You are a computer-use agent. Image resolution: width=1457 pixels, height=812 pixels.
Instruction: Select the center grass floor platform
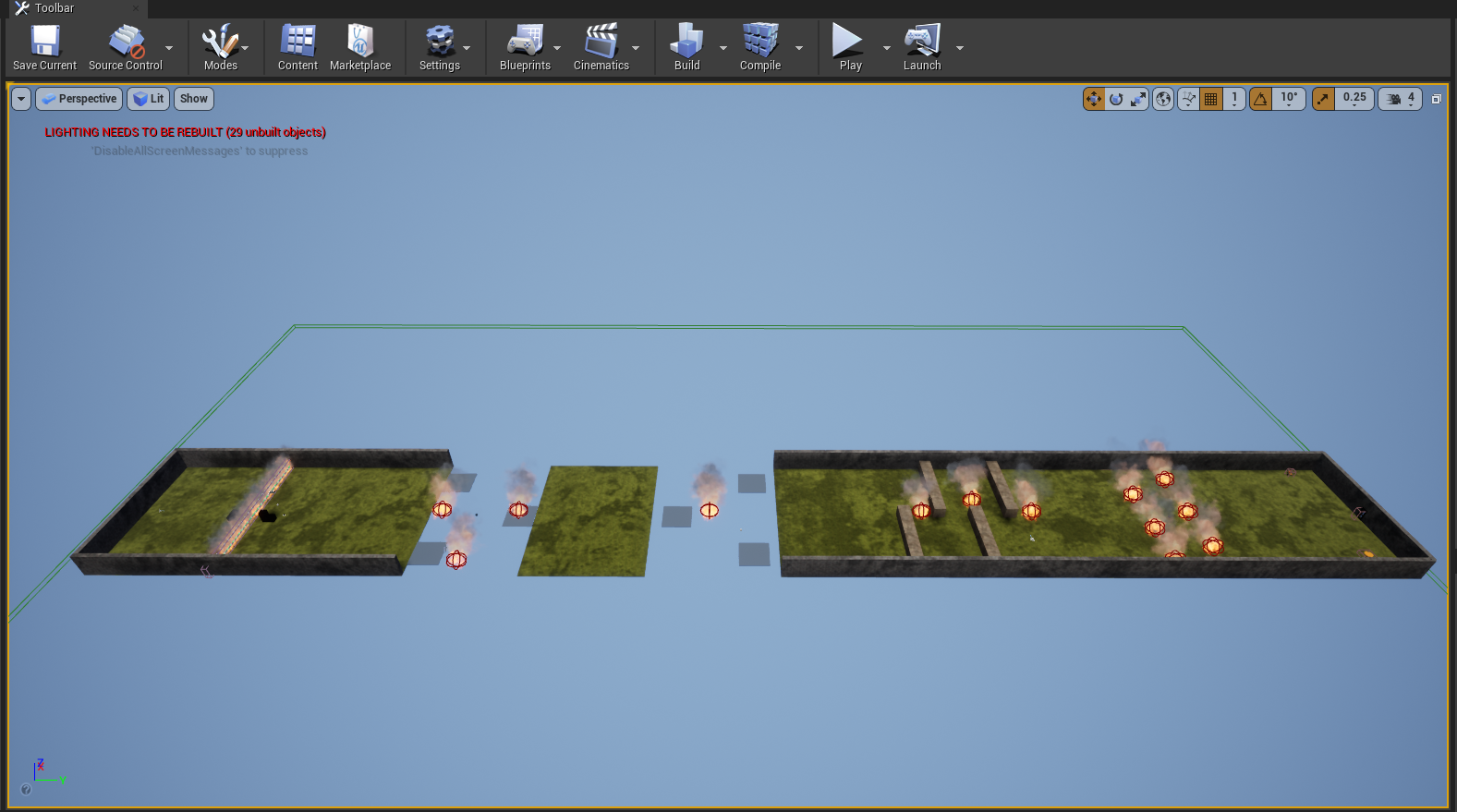click(589, 521)
